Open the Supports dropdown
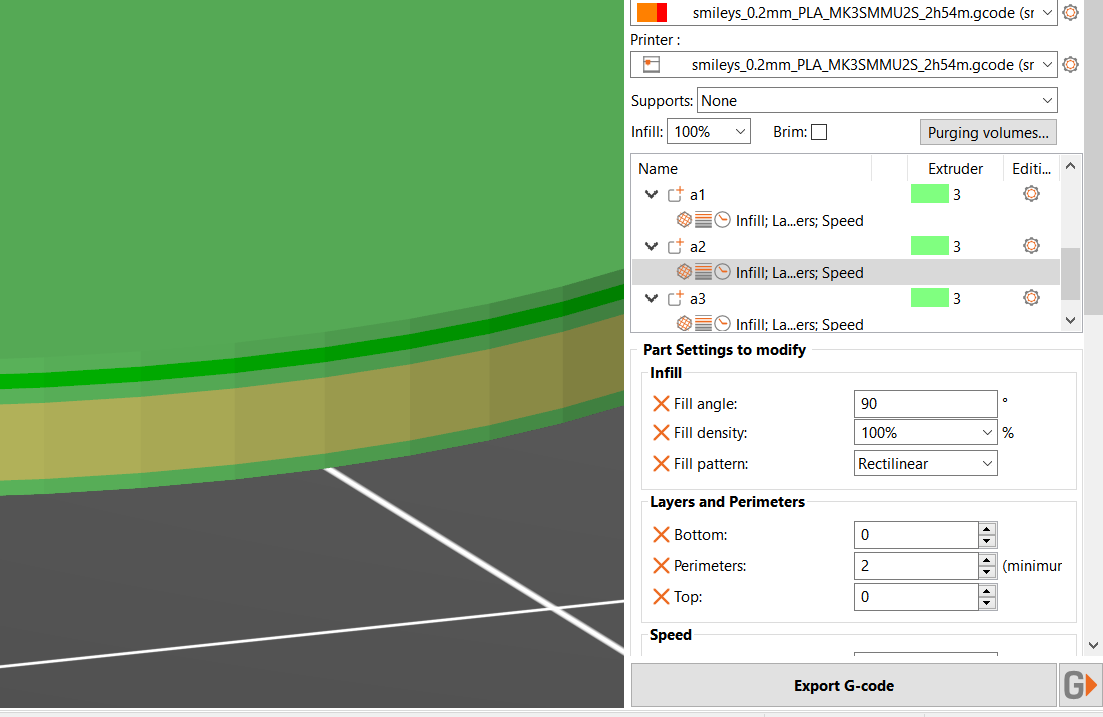This screenshot has width=1103, height=717. pos(876,101)
